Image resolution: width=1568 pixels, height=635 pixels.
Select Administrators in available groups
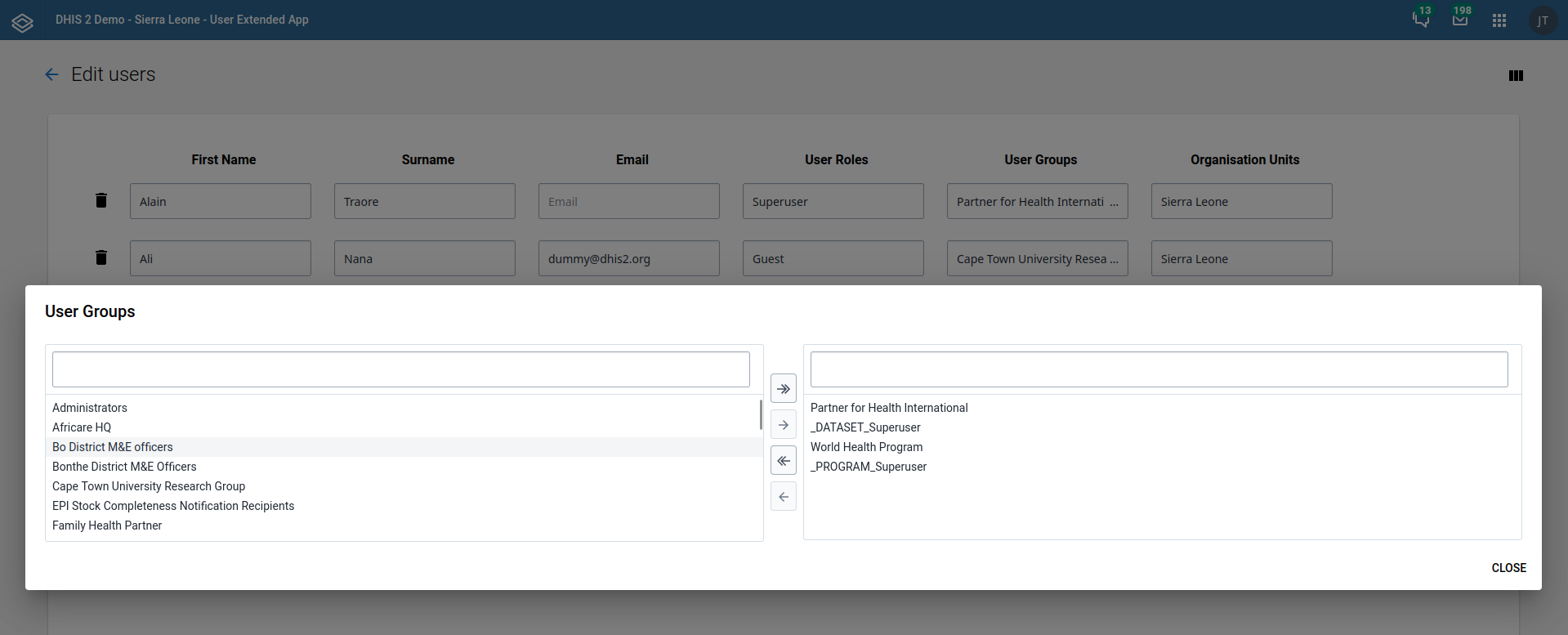(x=404, y=408)
